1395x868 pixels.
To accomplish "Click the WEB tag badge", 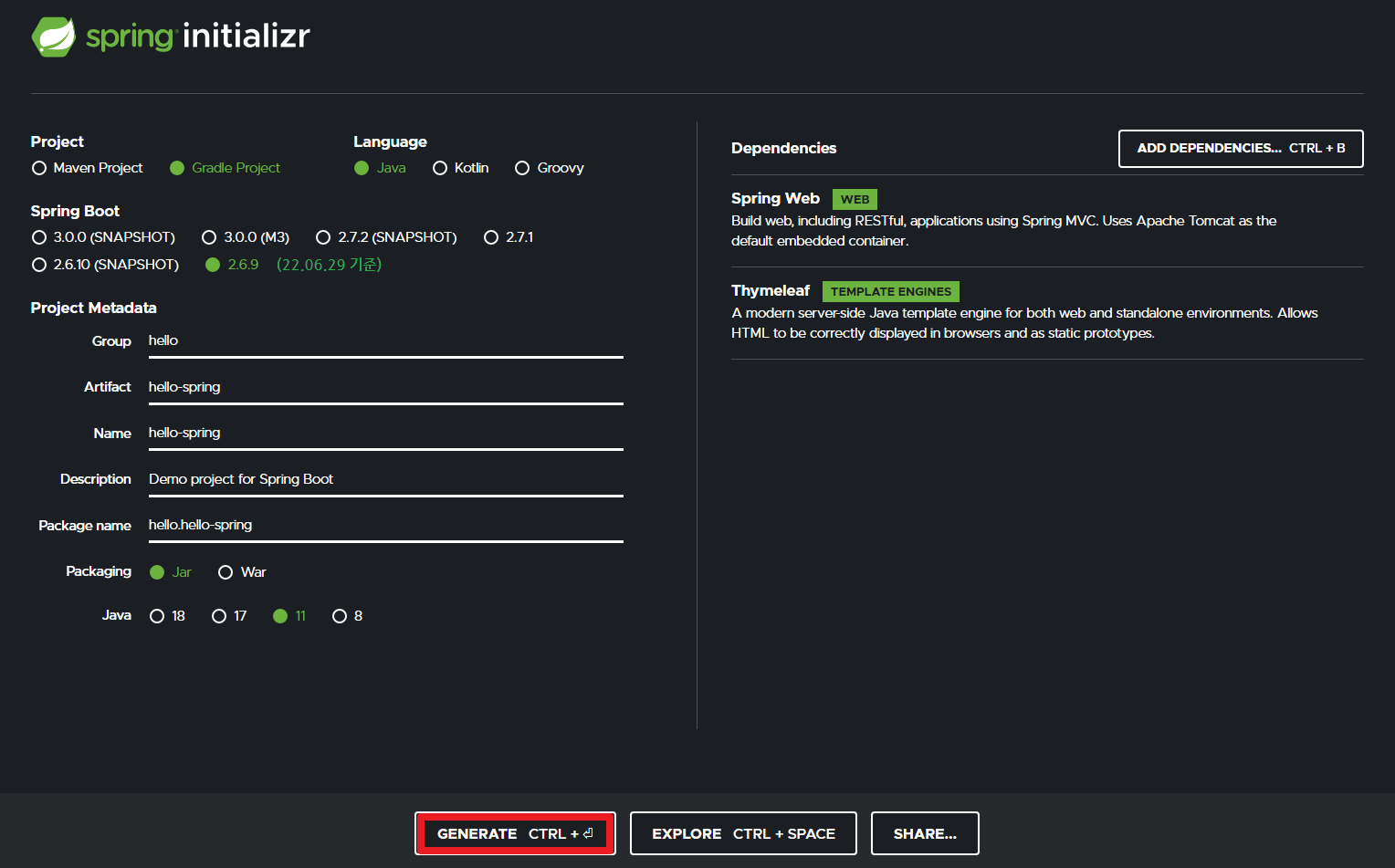I will (x=855, y=199).
